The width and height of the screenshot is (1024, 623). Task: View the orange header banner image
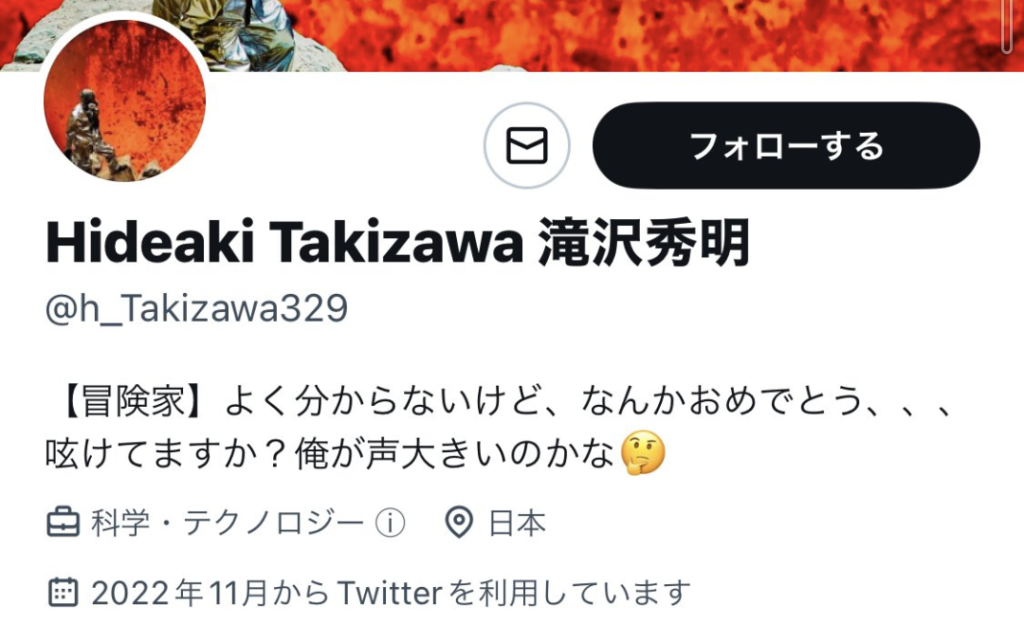click(x=512, y=35)
